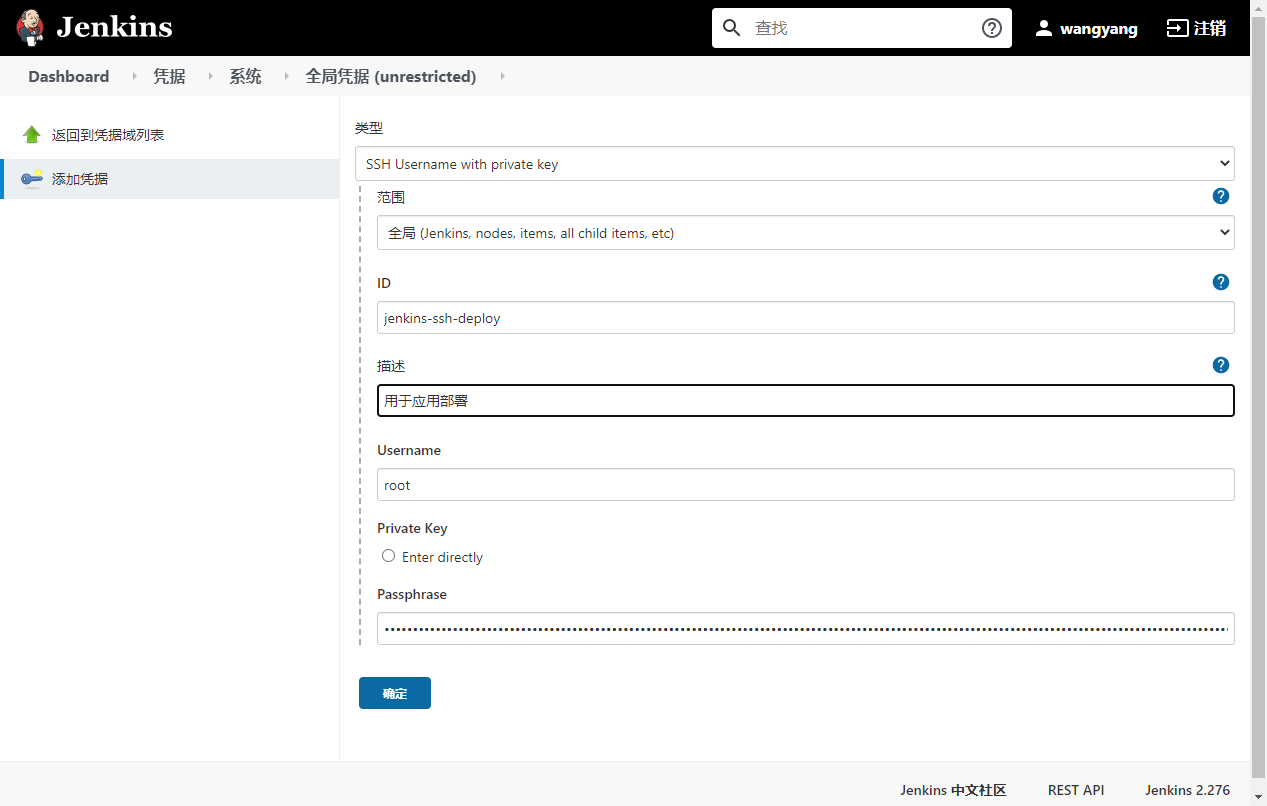Screen dimensions: 1267x806
Task: Focus the 查找 search input field
Action: tap(861, 28)
